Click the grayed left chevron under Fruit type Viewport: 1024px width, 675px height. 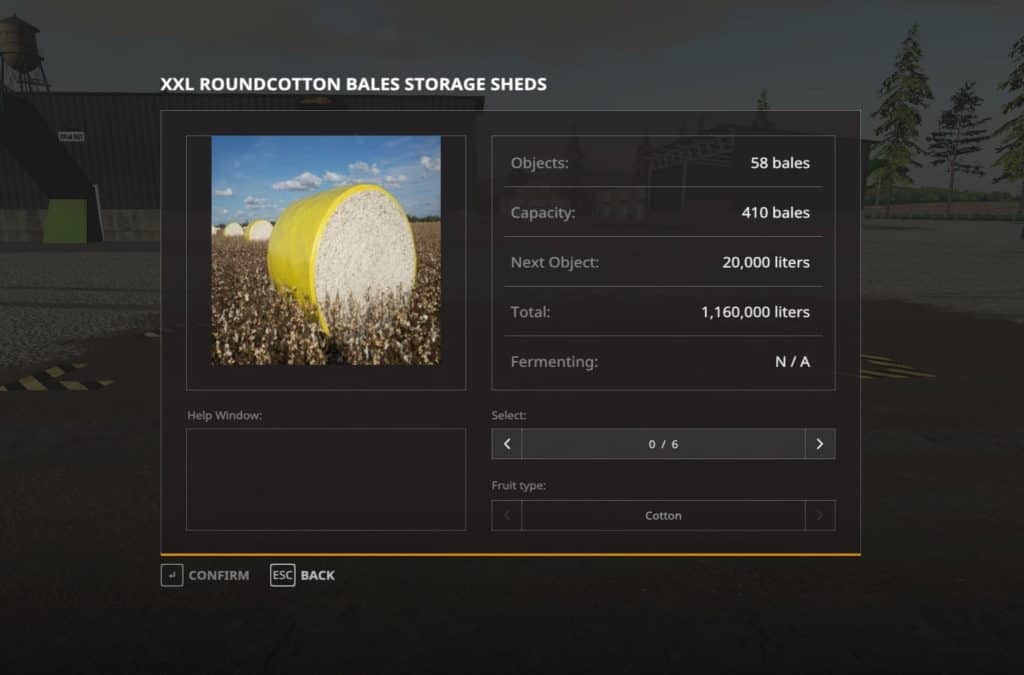coord(507,515)
